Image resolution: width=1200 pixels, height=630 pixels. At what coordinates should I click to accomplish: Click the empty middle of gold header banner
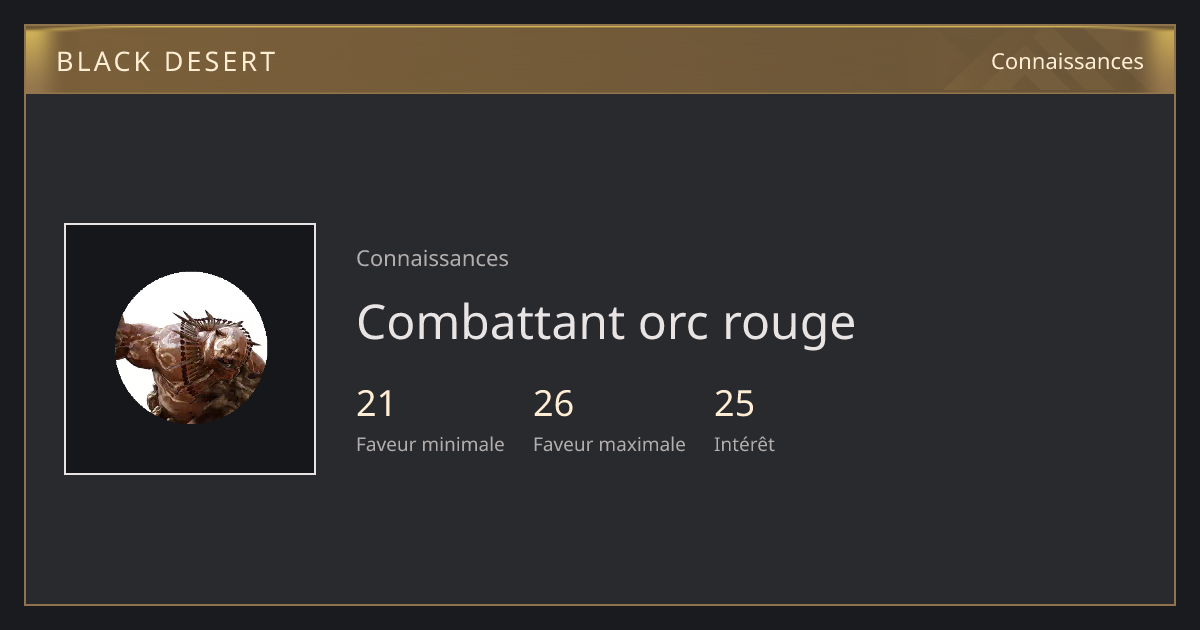pyautogui.click(x=630, y=61)
